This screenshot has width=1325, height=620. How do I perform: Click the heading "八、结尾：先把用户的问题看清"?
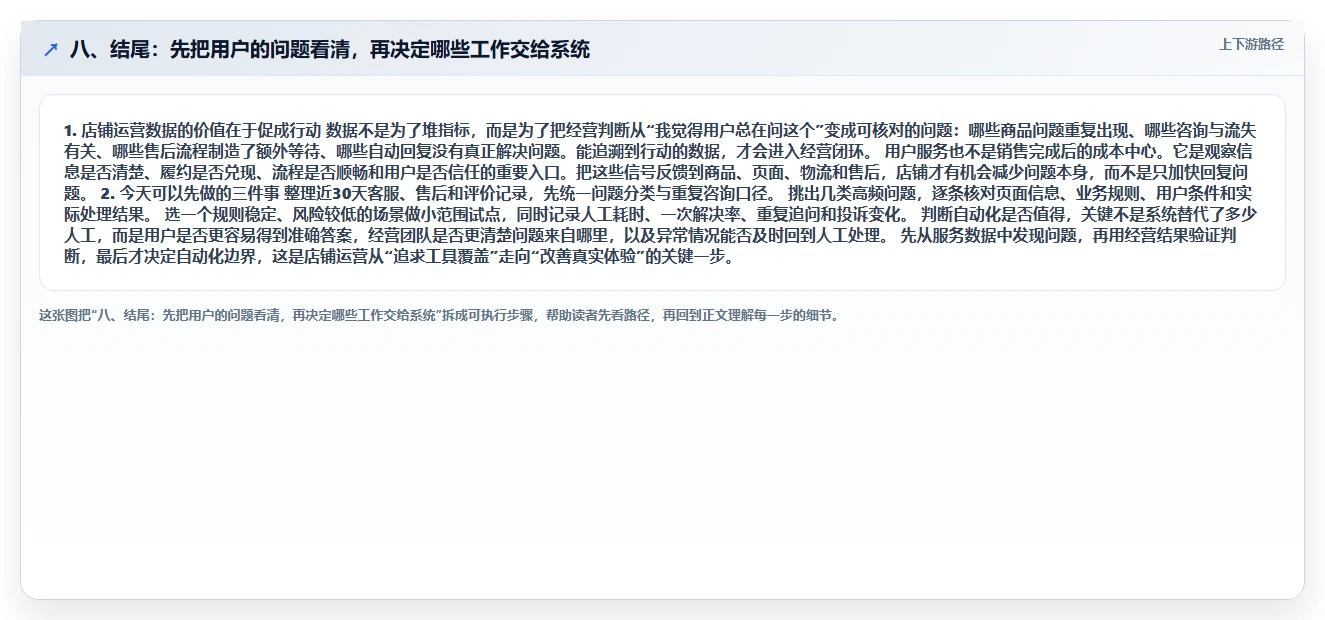330,49
